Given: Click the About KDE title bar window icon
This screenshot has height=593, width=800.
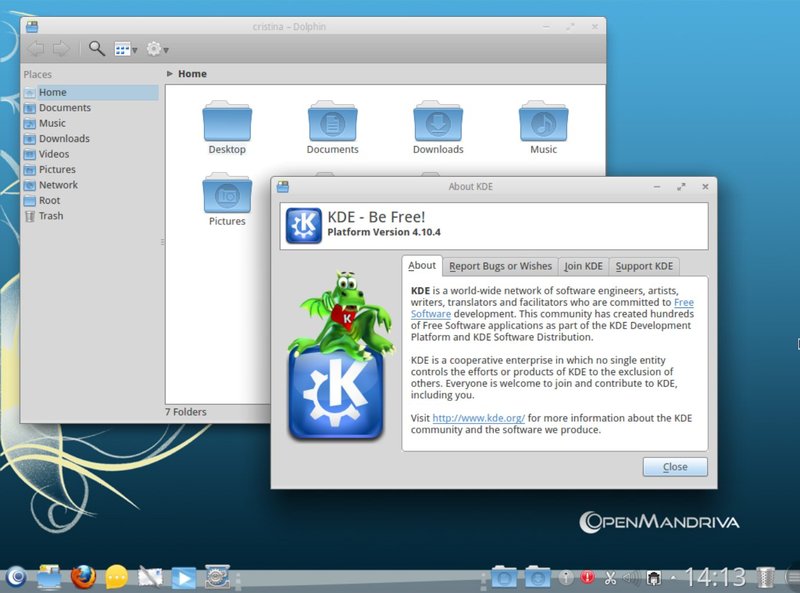Looking at the screenshot, I should [283, 187].
